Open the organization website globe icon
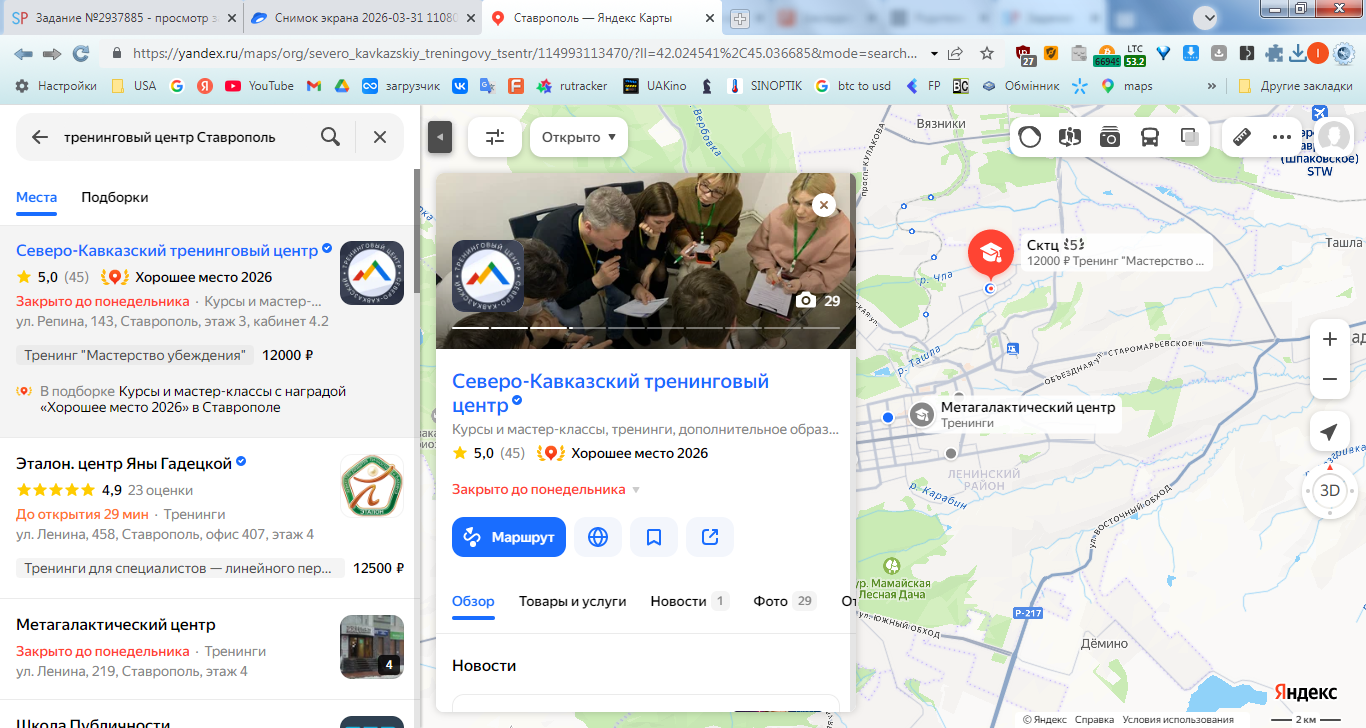This screenshot has width=1366, height=728. [x=598, y=537]
